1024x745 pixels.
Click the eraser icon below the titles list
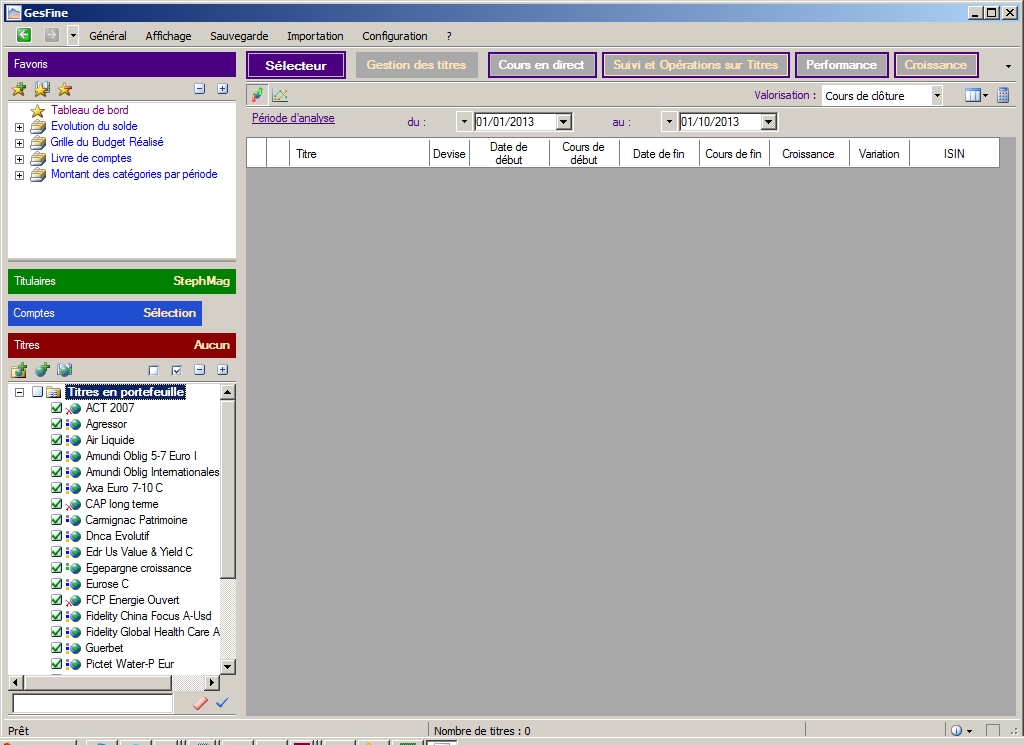[200, 703]
